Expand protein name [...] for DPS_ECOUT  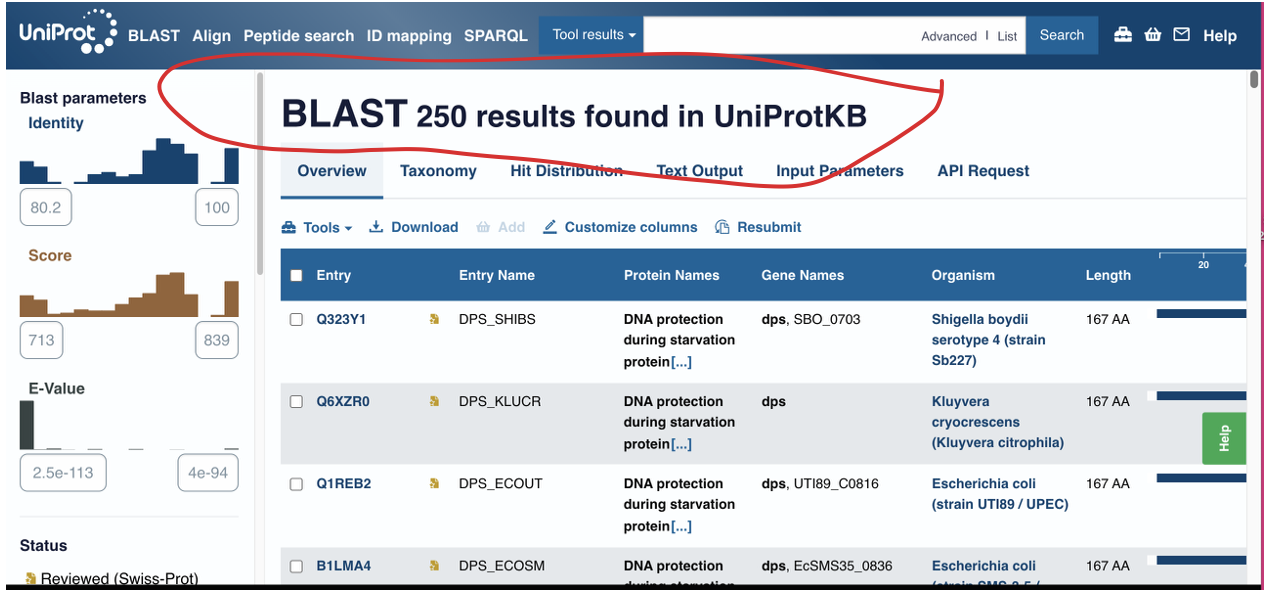click(681, 525)
